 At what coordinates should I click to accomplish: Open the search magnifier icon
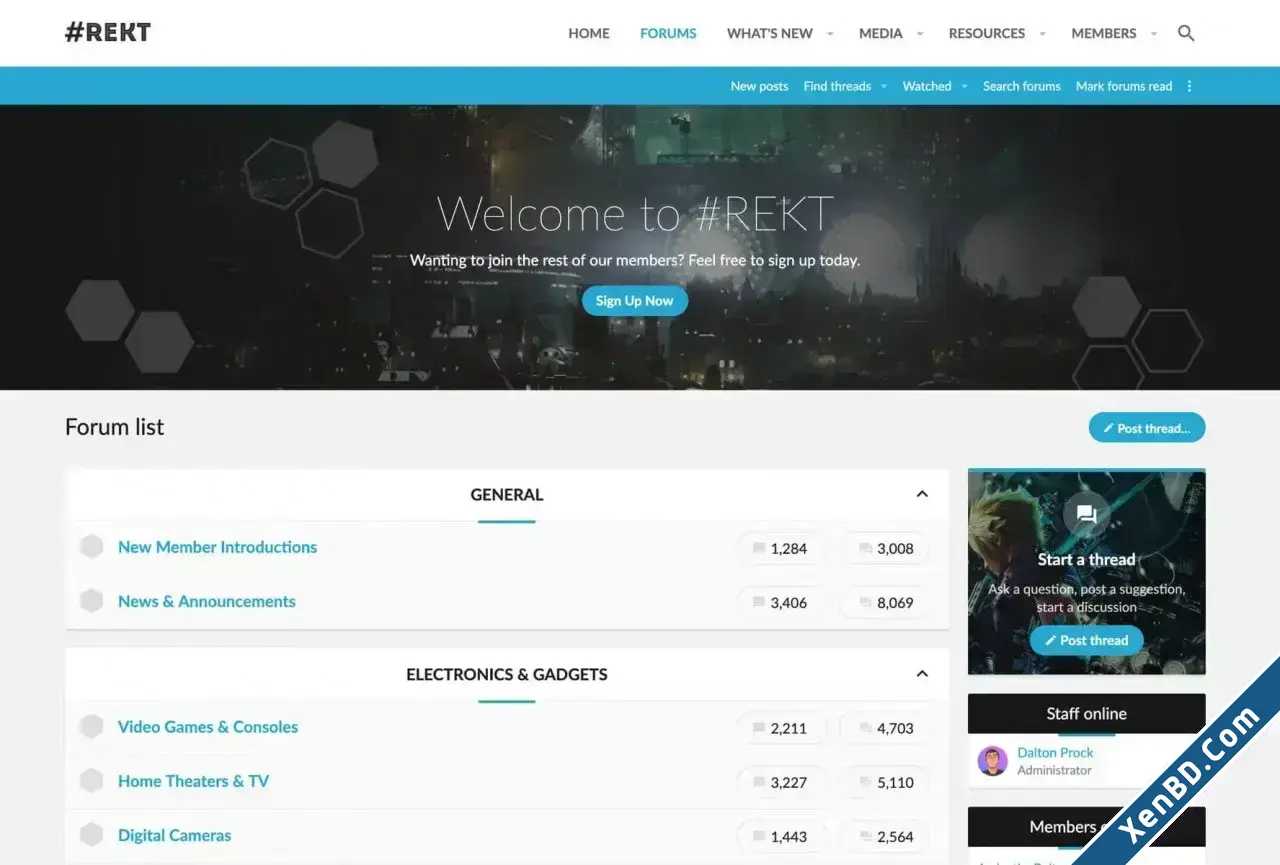(x=1186, y=33)
